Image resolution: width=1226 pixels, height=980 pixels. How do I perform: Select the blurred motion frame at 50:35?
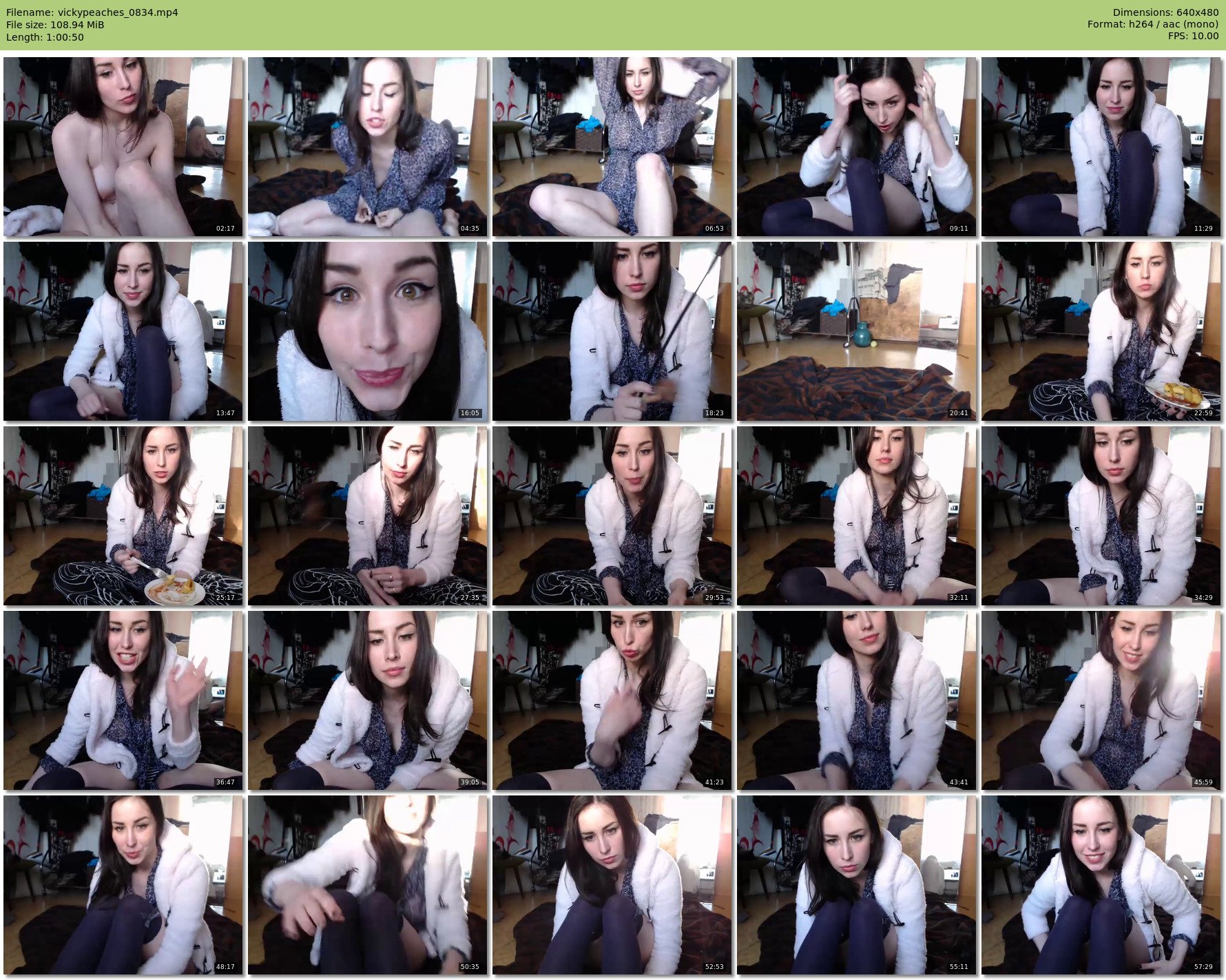tap(368, 885)
